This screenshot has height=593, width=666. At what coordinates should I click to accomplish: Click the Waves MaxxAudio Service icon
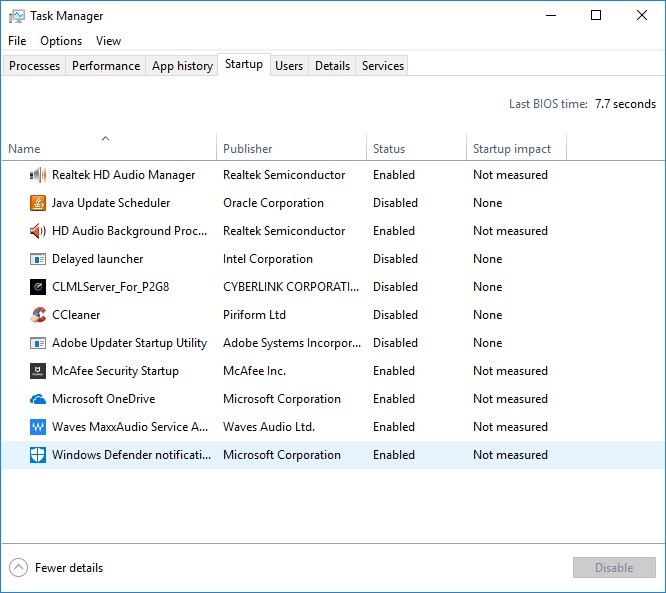point(38,427)
